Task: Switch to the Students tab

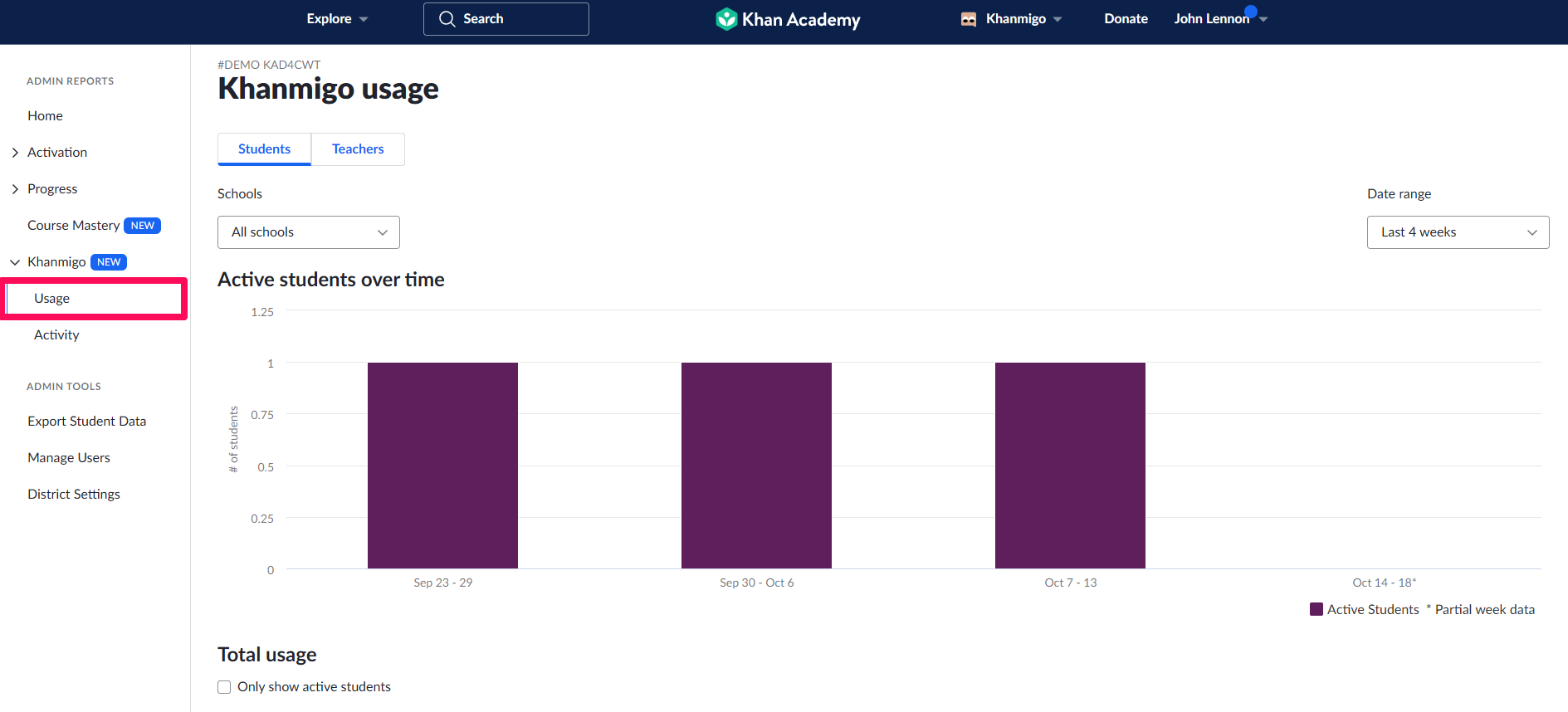Action: (x=264, y=149)
